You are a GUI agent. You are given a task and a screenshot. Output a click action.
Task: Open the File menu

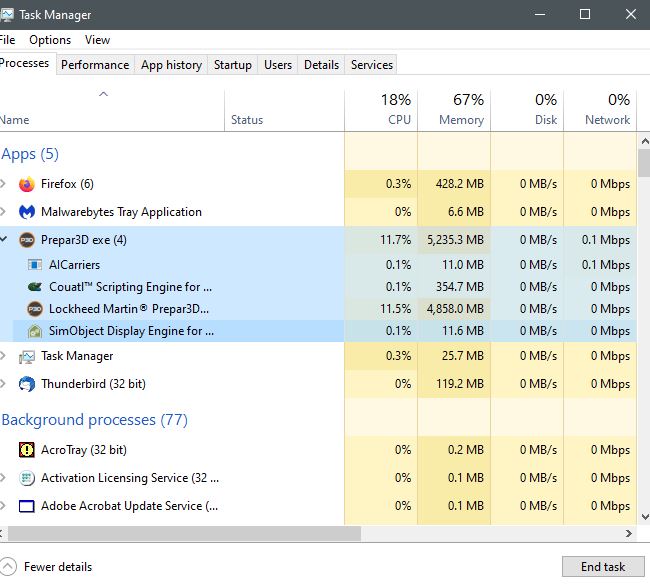(x=7, y=40)
